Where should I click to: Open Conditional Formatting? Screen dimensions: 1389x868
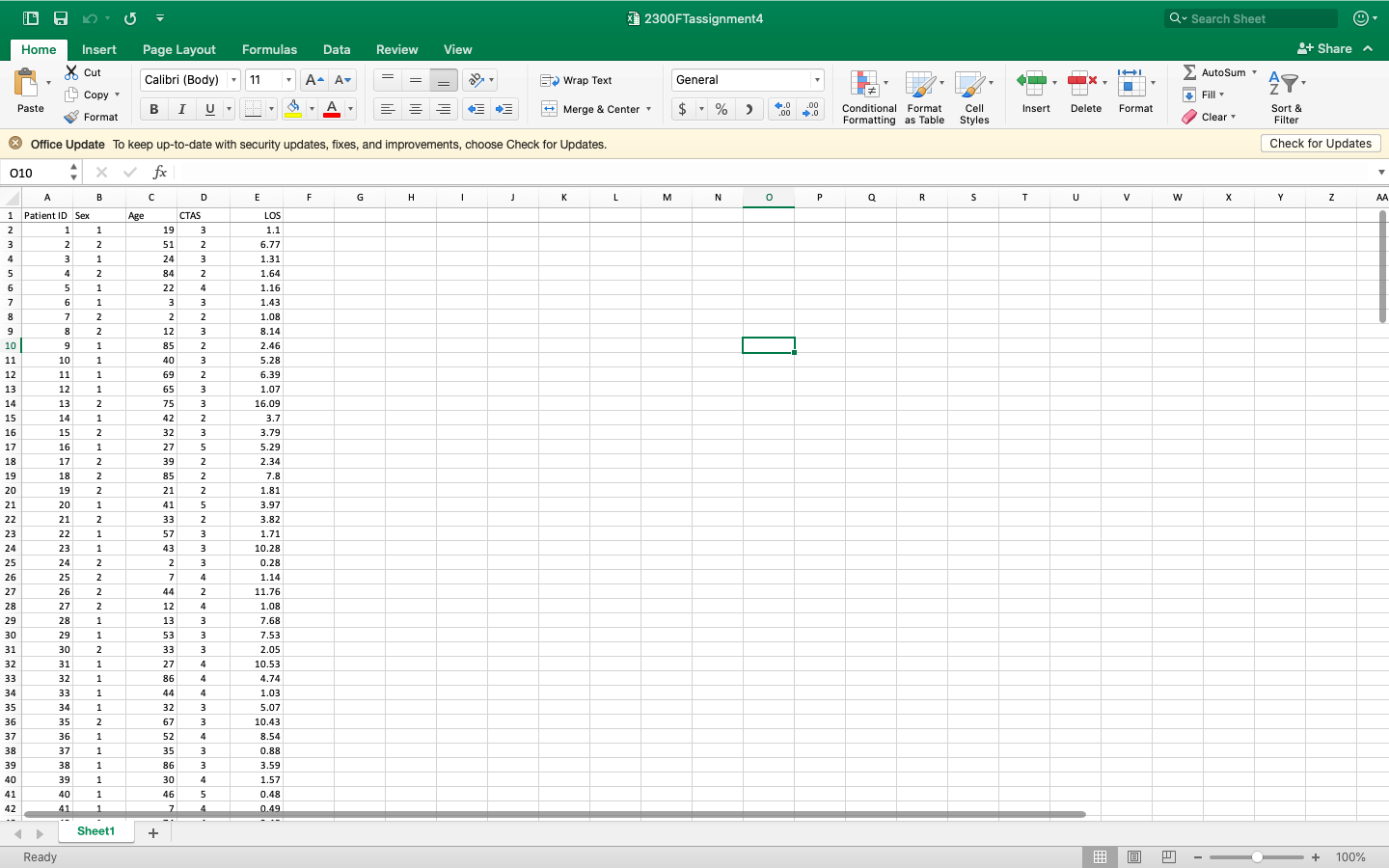click(869, 96)
